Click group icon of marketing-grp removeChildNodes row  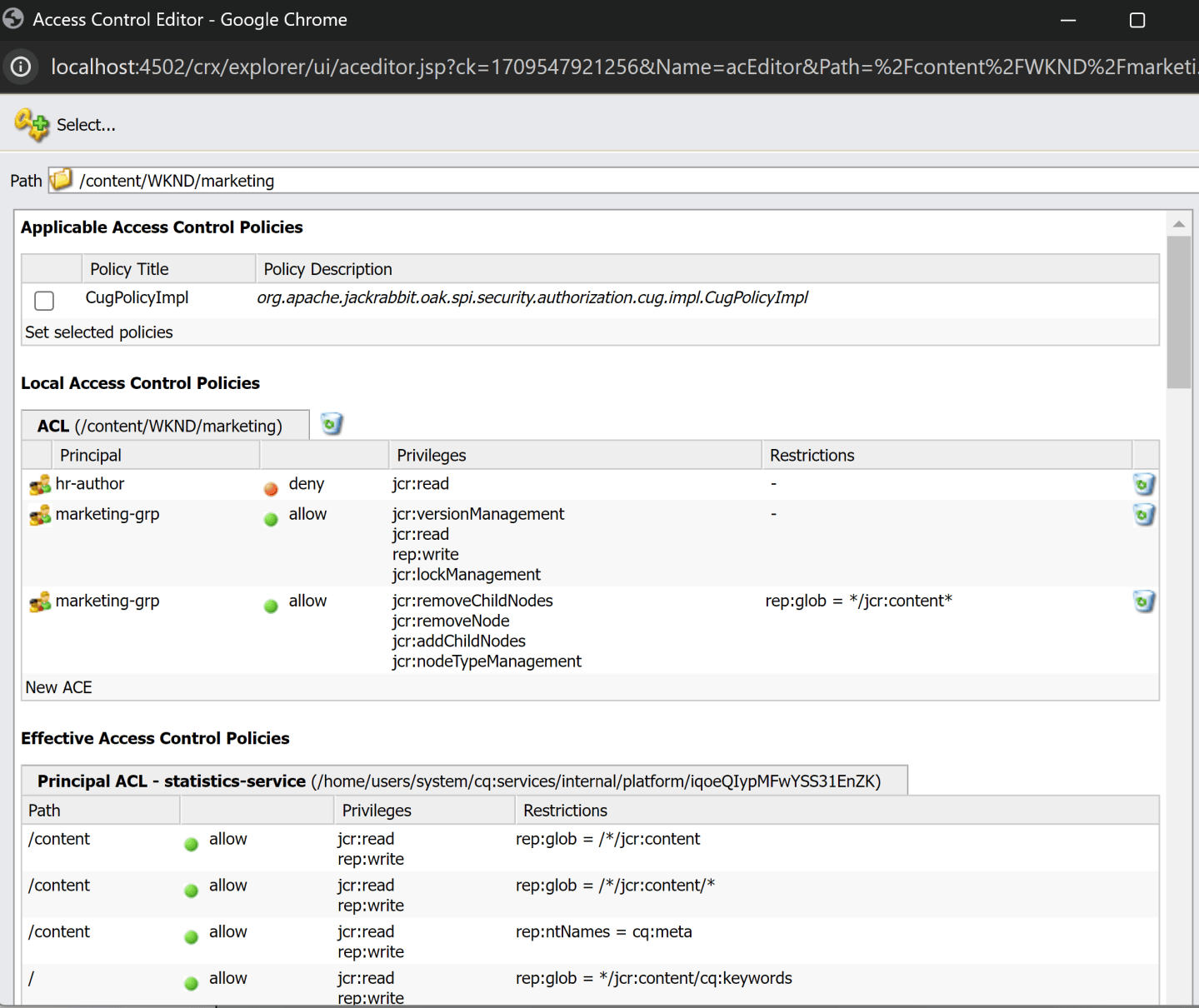[x=40, y=602]
